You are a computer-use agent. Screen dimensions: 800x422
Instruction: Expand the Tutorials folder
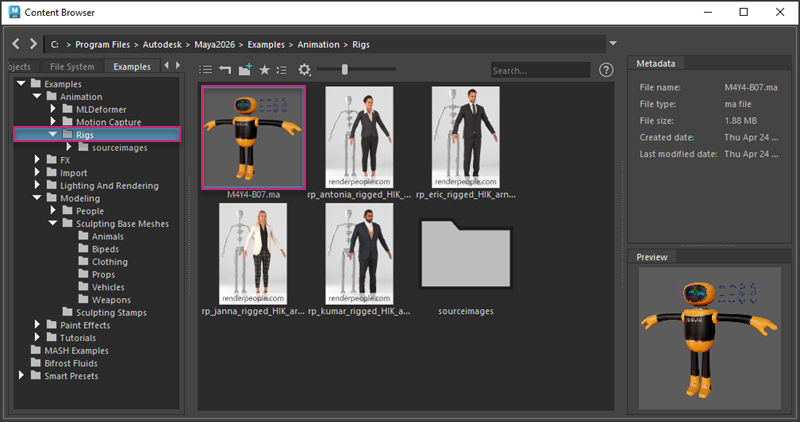pyautogui.click(x=37, y=337)
